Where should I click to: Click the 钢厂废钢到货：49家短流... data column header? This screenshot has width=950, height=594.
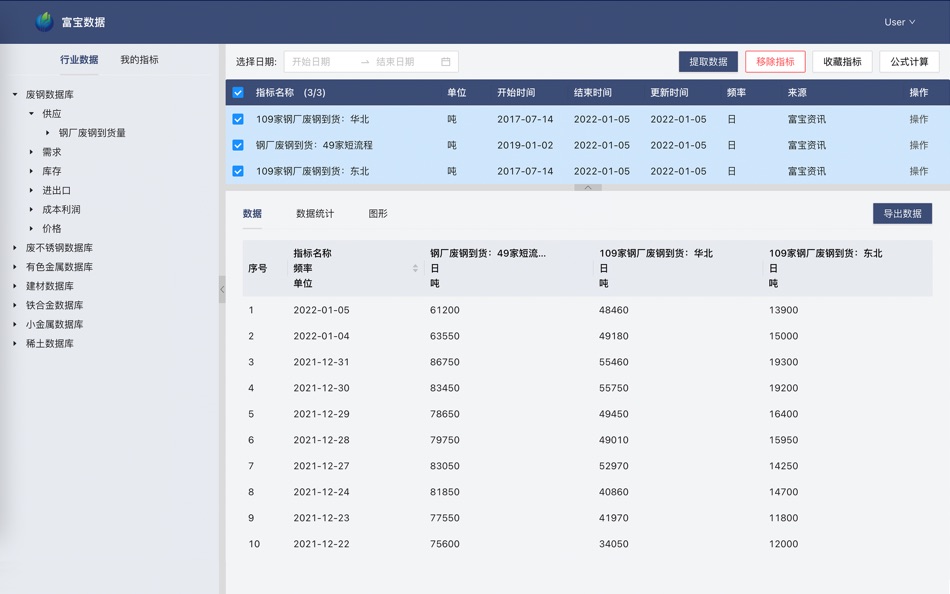(x=488, y=253)
